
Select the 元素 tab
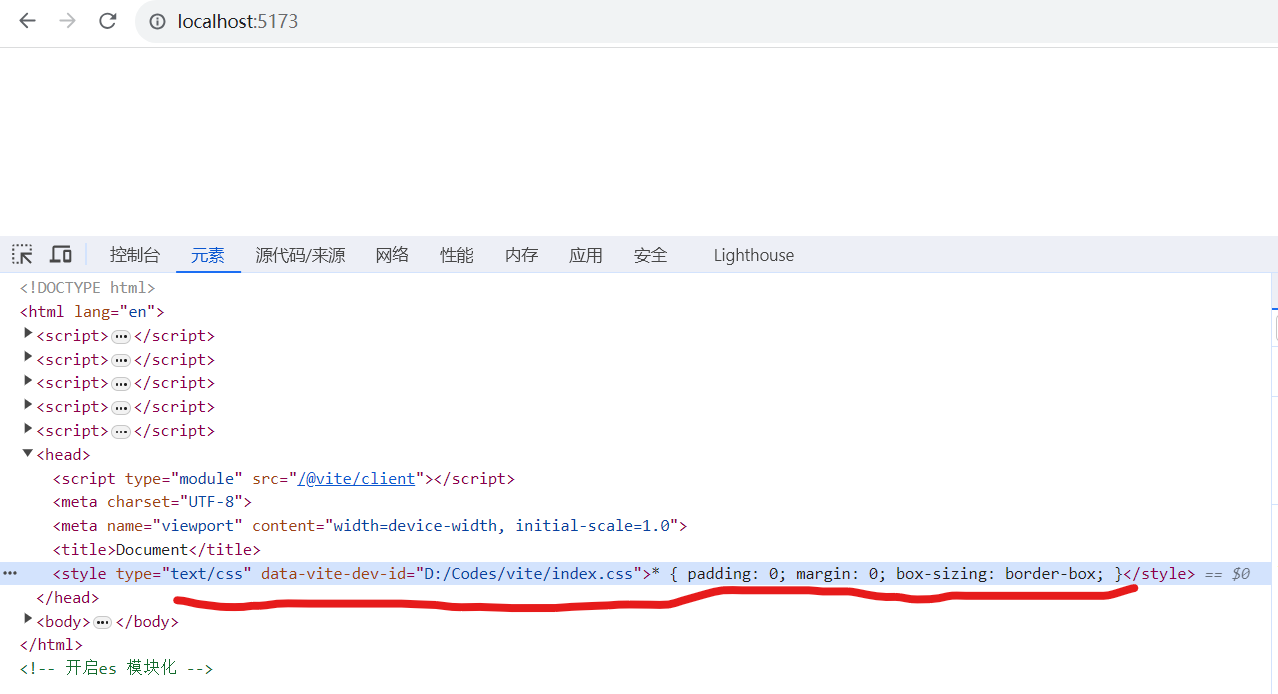click(208, 255)
